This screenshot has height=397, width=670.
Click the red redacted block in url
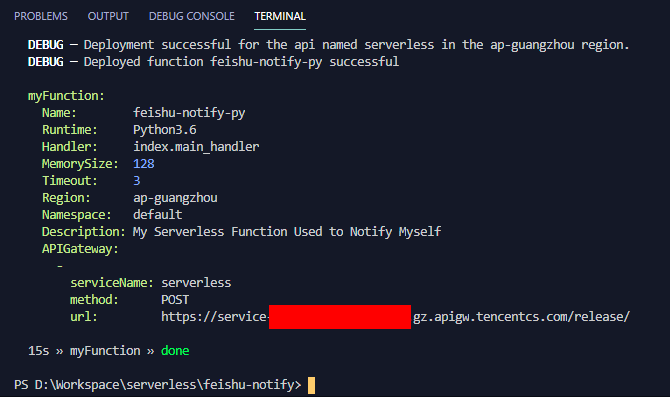coord(340,317)
